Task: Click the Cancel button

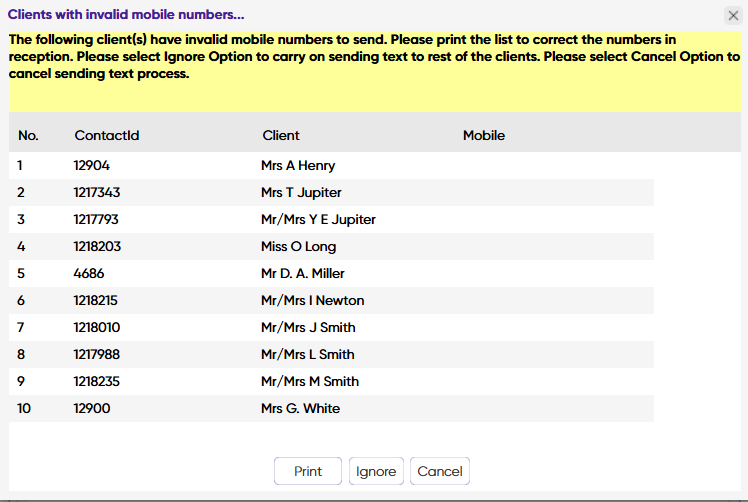Action: coord(440,471)
